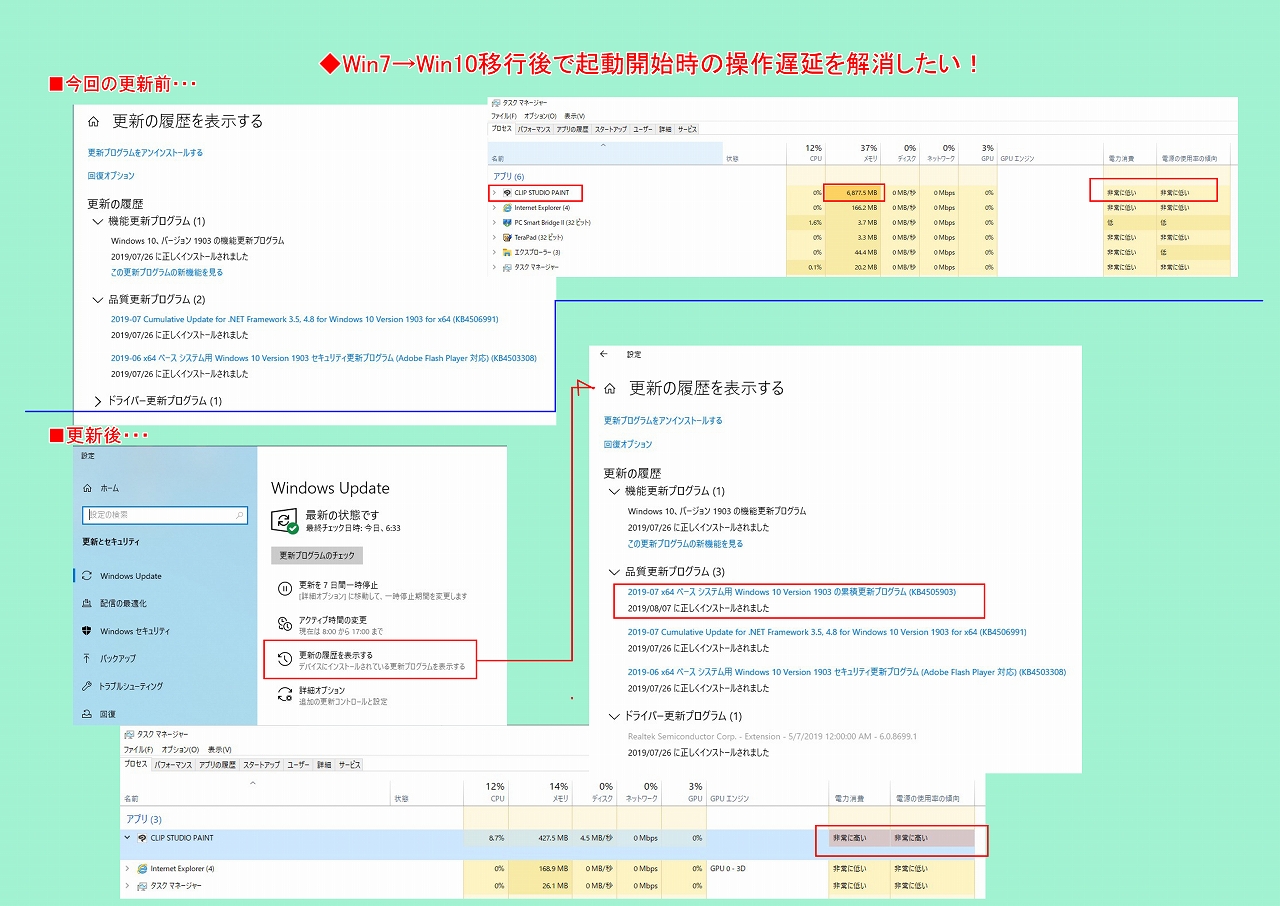Open the 表示(V) menu in Task Manager listing アプリ (6)
The height and width of the screenshot is (906, 1280).
pos(574,116)
